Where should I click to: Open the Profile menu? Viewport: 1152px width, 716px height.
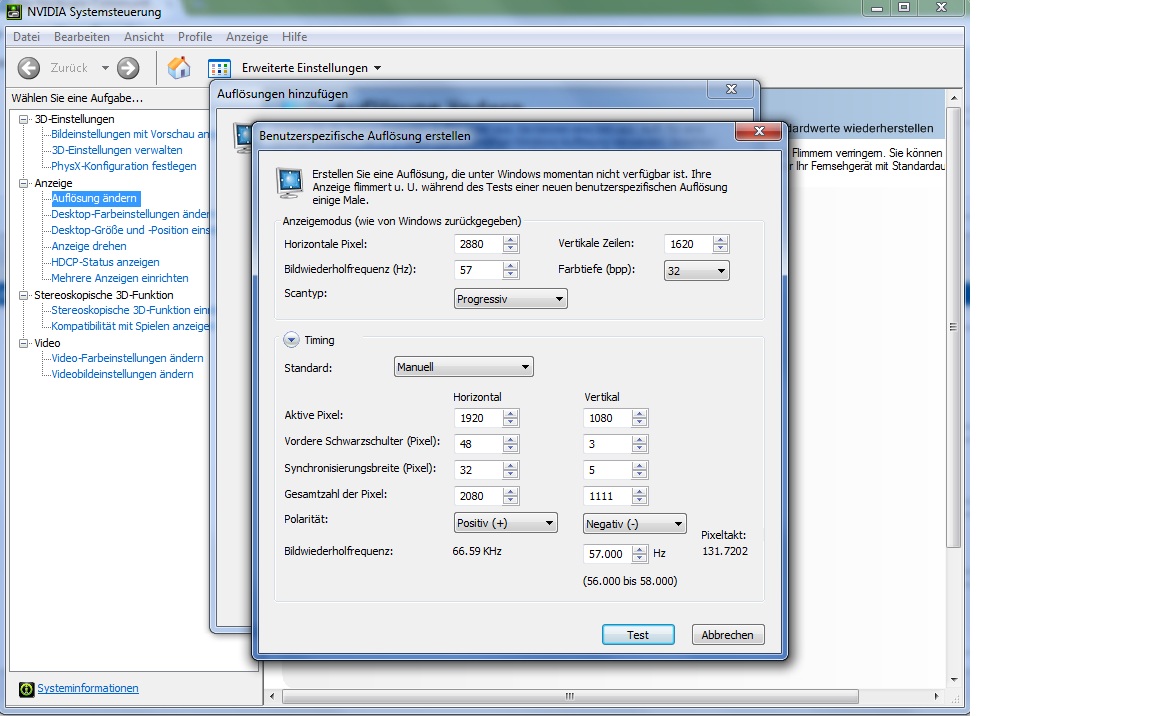(x=195, y=37)
